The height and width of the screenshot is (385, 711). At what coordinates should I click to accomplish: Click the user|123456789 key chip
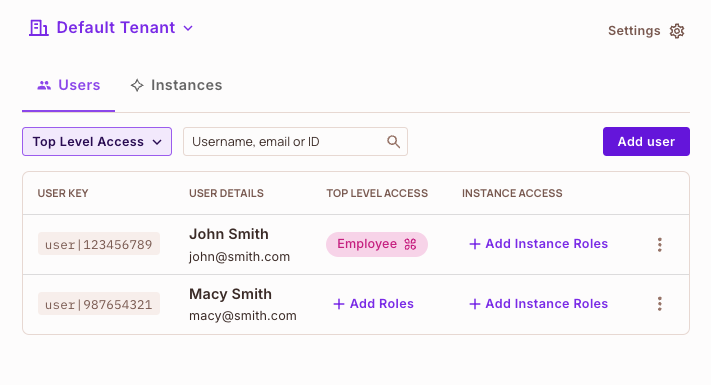pyautogui.click(x=99, y=244)
